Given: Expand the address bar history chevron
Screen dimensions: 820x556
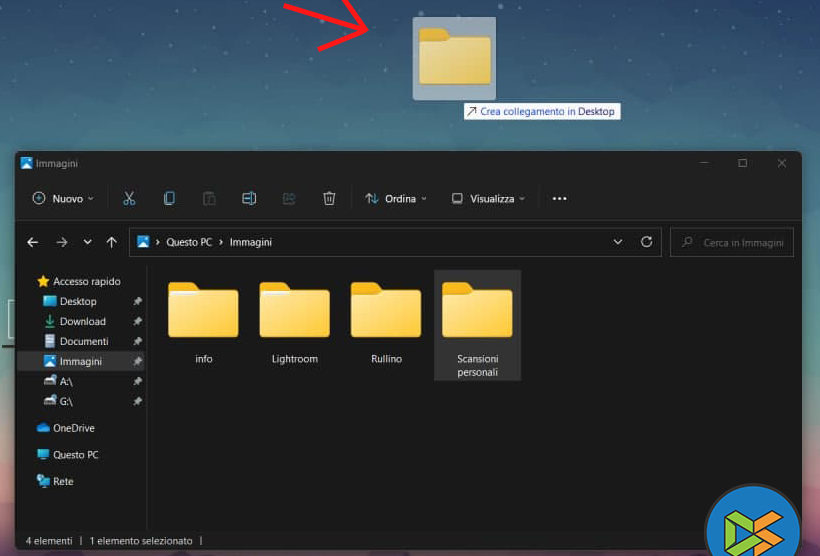Looking at the screenshot, I should [x=618, y=242].
